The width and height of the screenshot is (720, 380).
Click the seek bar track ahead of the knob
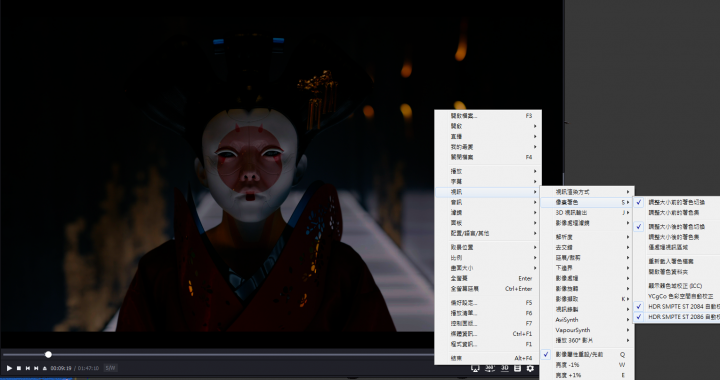pyautogui.click(x=243, y=354)
